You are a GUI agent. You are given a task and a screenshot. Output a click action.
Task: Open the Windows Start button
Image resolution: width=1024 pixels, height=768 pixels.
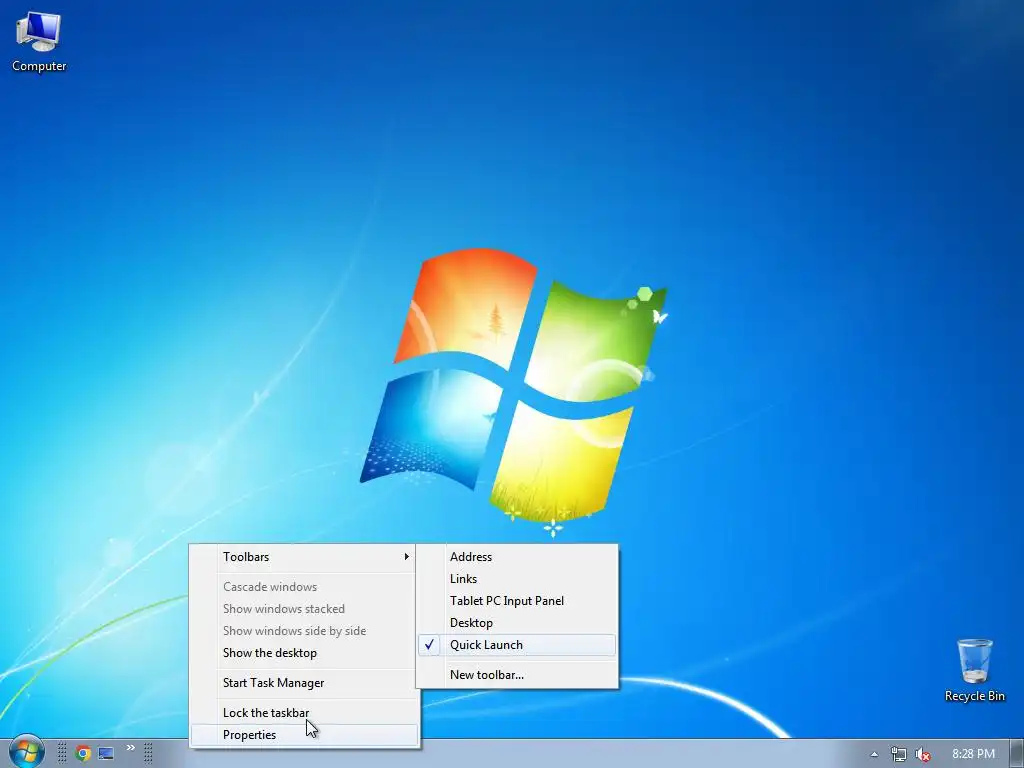(x=26, y=752)
